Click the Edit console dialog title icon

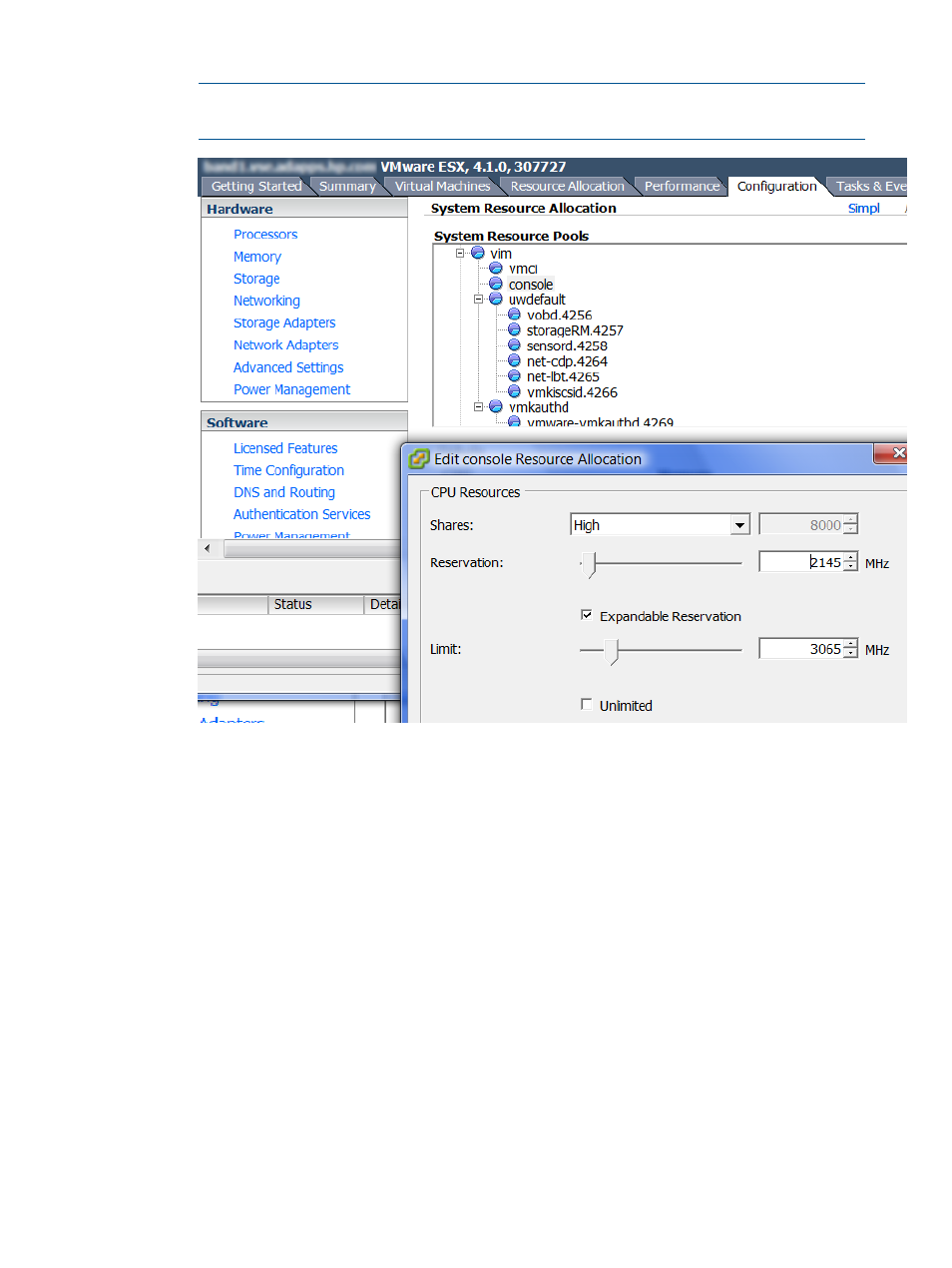pyautogui.click(x=419, y=458)
